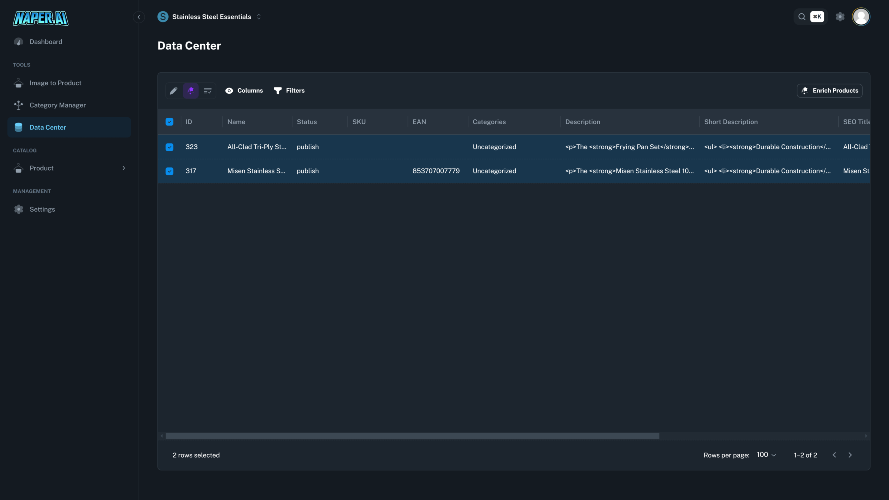Open Settings in the sidebar
This screenshot has height=500, width=889.
(69, 210)
